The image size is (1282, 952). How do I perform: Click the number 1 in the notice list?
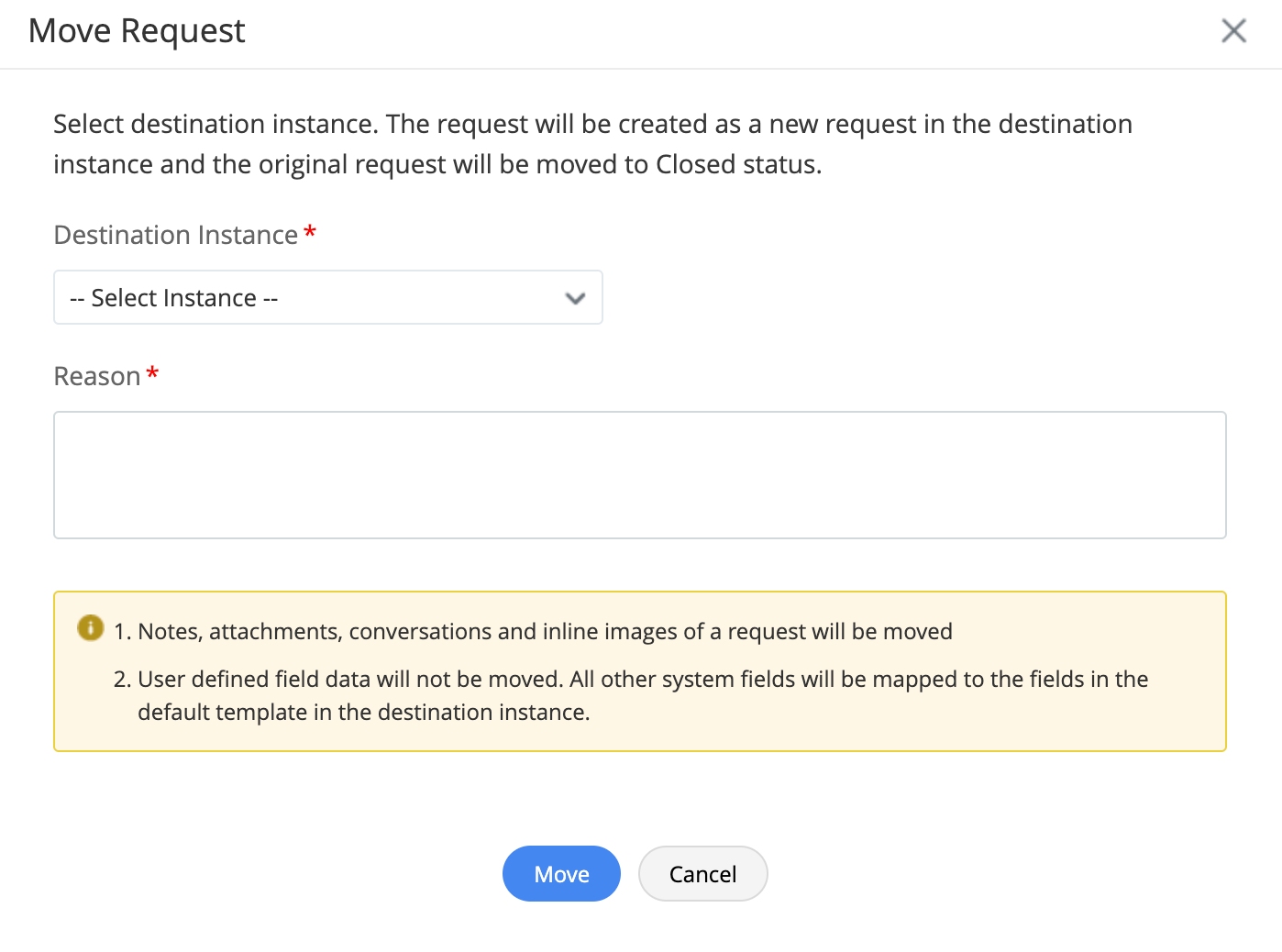(x=122, y=632)
